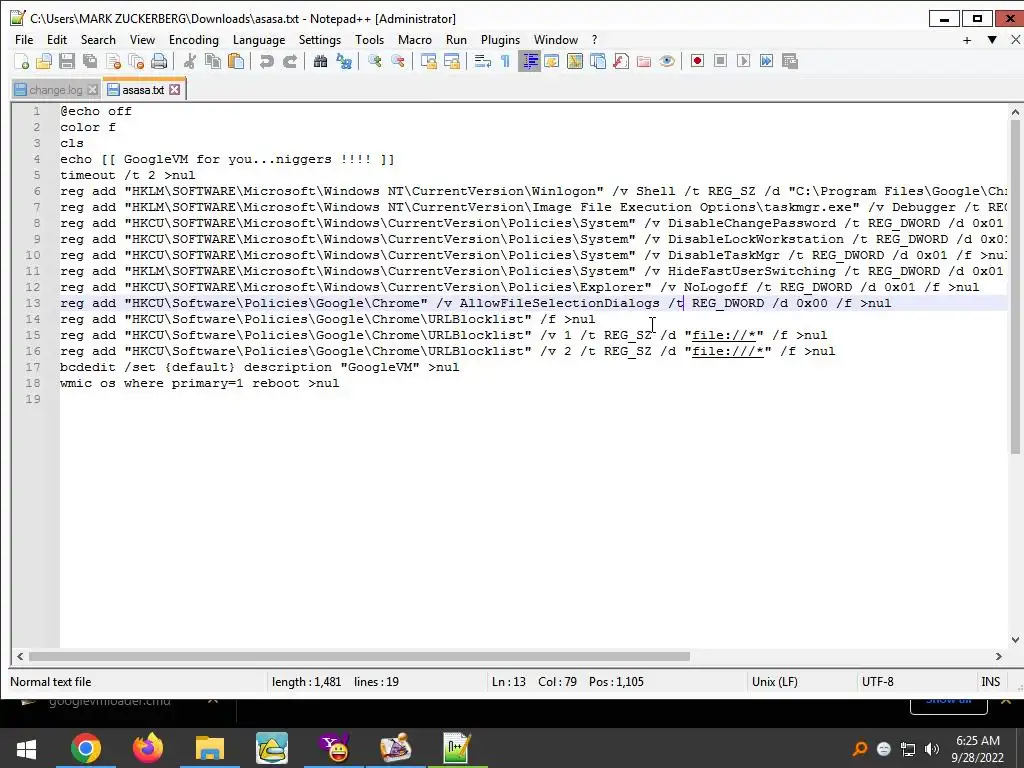Open the Run menu
Image resolution: width=1024 pixels, height=768 pixels.
click(456, 40)
